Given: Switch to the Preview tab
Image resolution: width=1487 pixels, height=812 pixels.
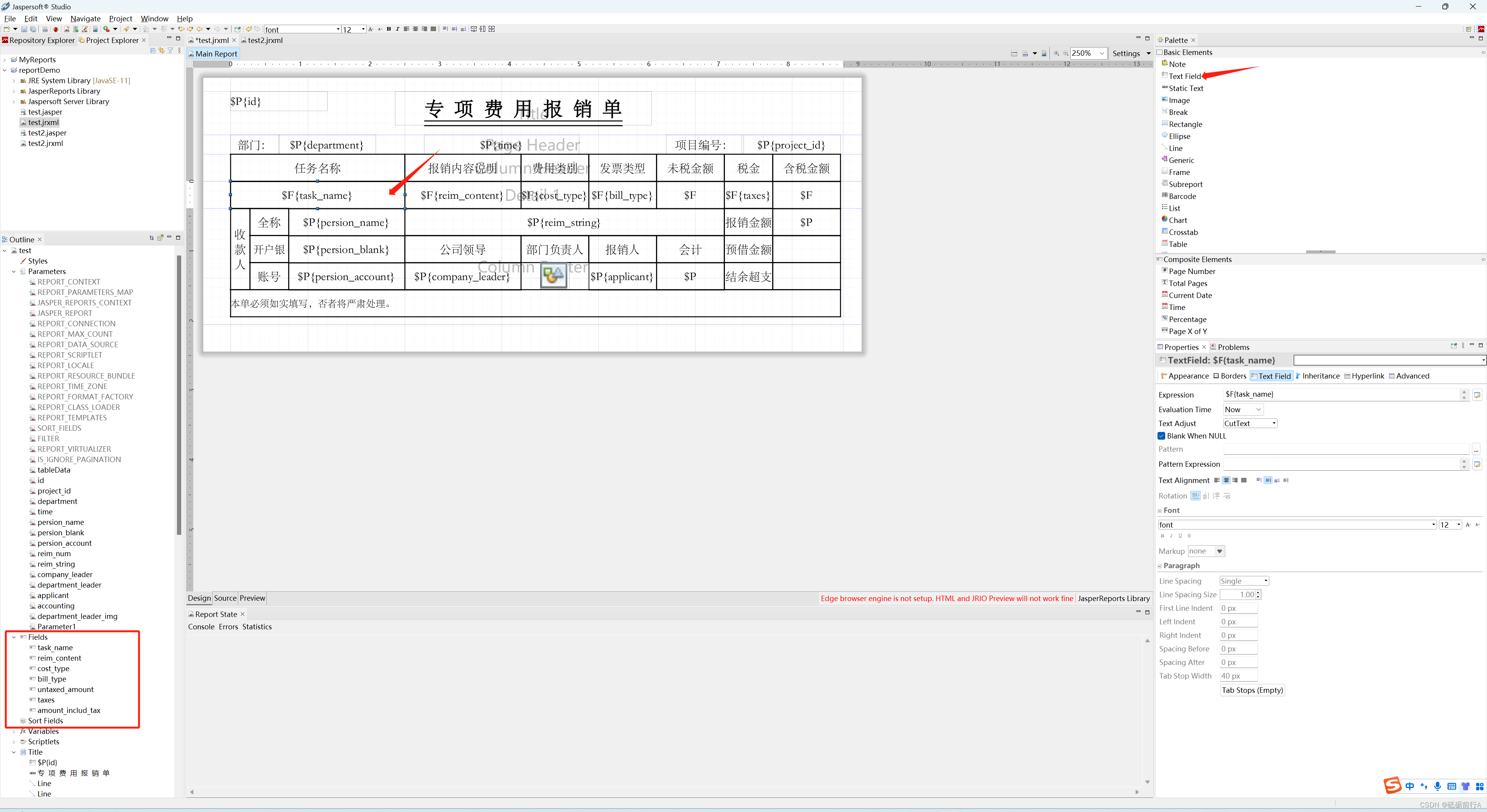Looking at the screenshot, I should [x=252, y=598].
